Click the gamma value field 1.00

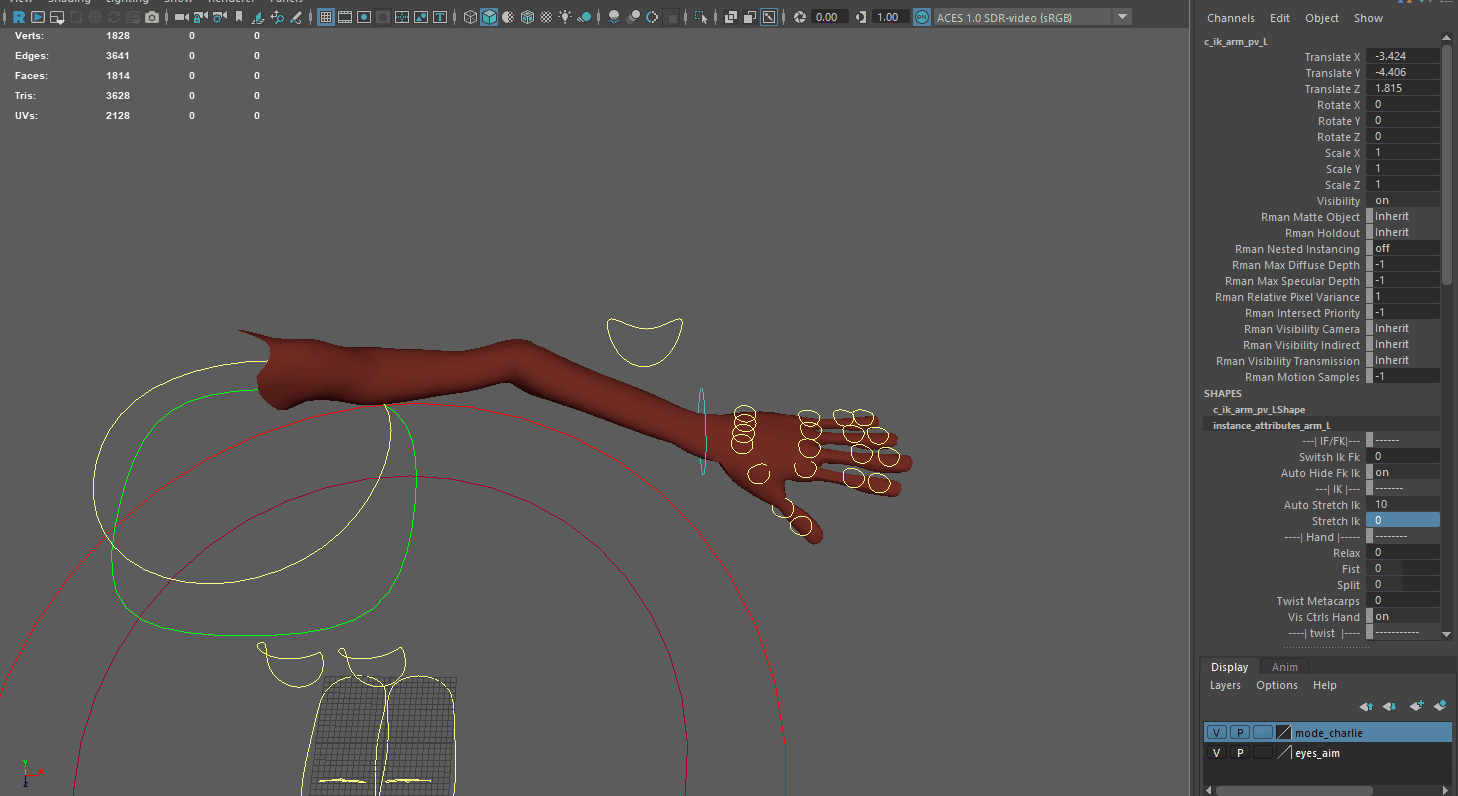click(x=891, y=17)
